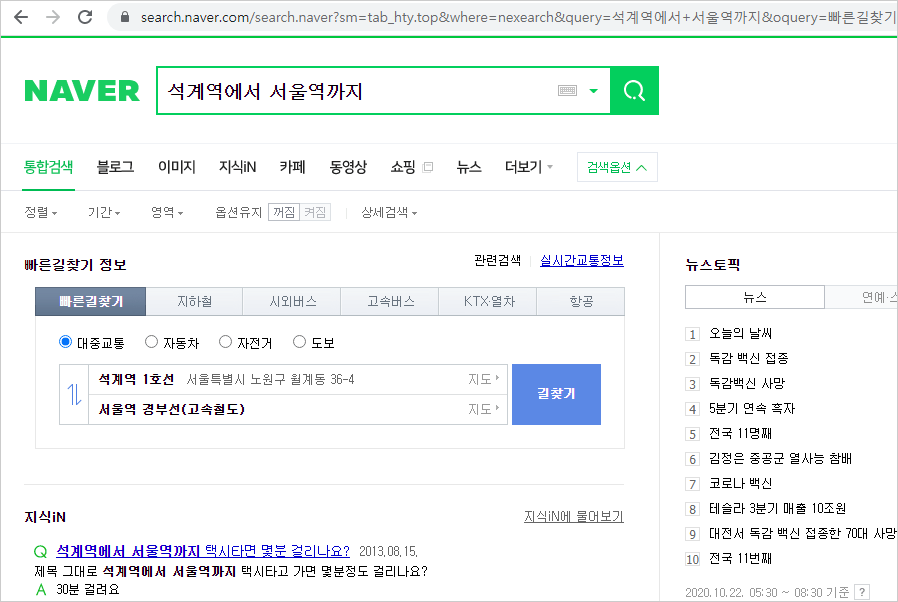Screen dimensions: 898x602
Task: Open news topic 코로나 백신
Action: click(x=740, y=483)
